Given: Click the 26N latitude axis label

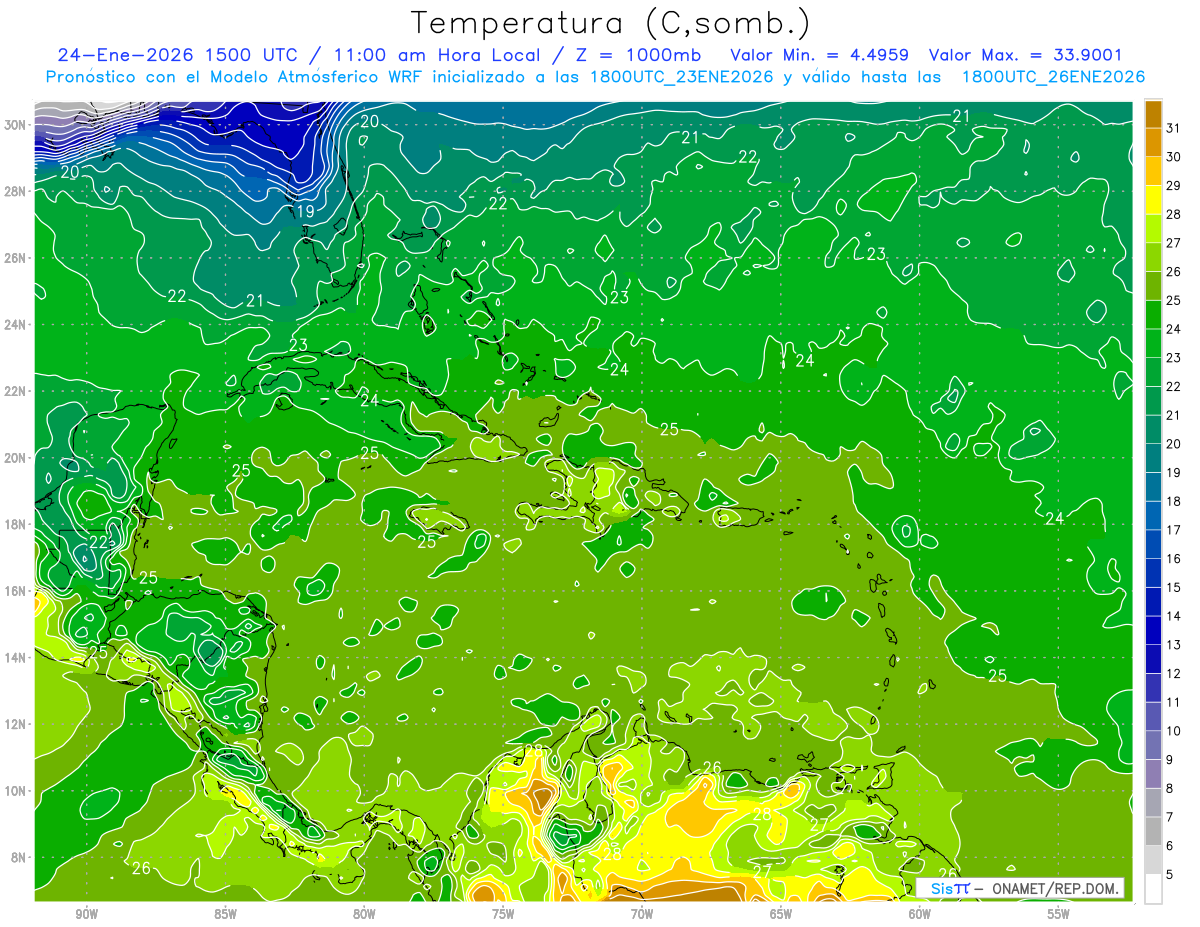Looking at the screenshot, I should pyautogui.click(x=17, y=258).
